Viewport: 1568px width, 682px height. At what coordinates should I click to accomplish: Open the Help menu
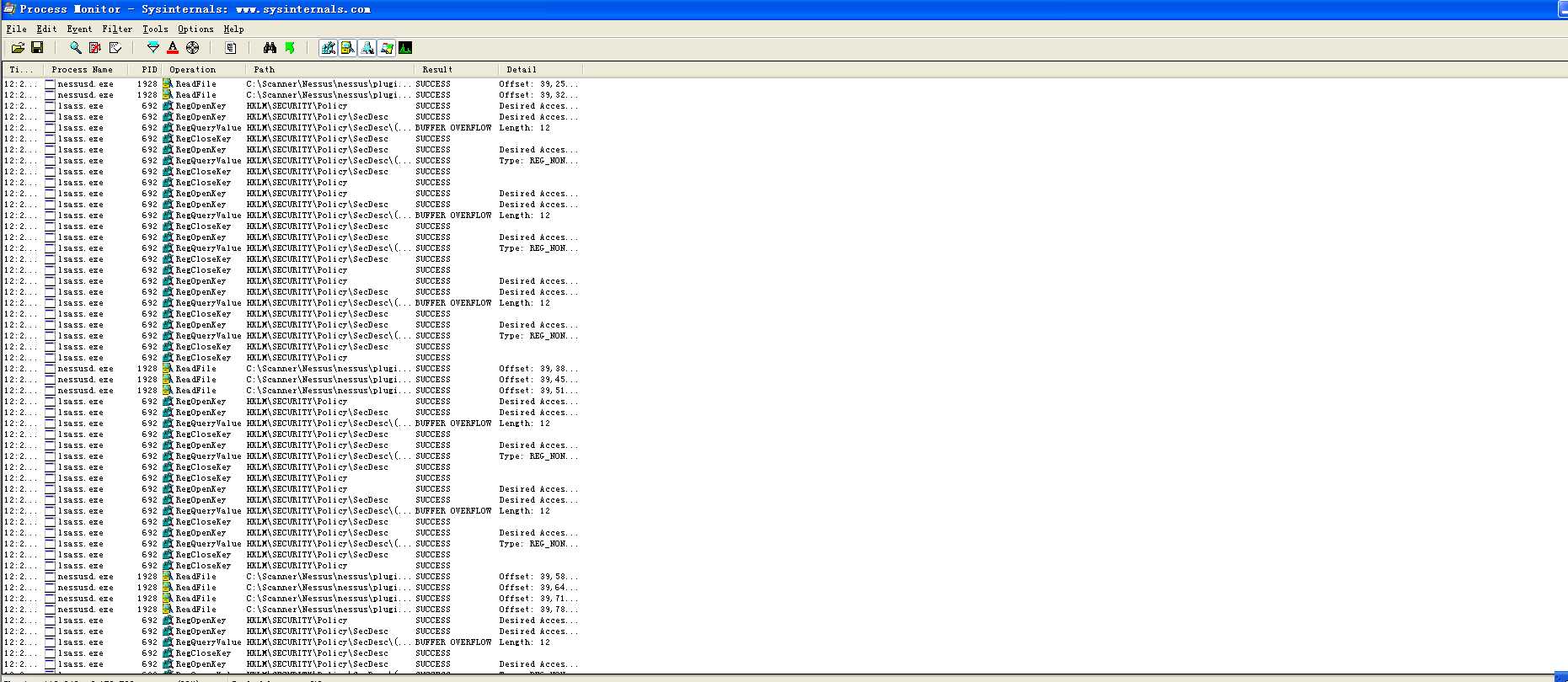[x=233, y=29]
